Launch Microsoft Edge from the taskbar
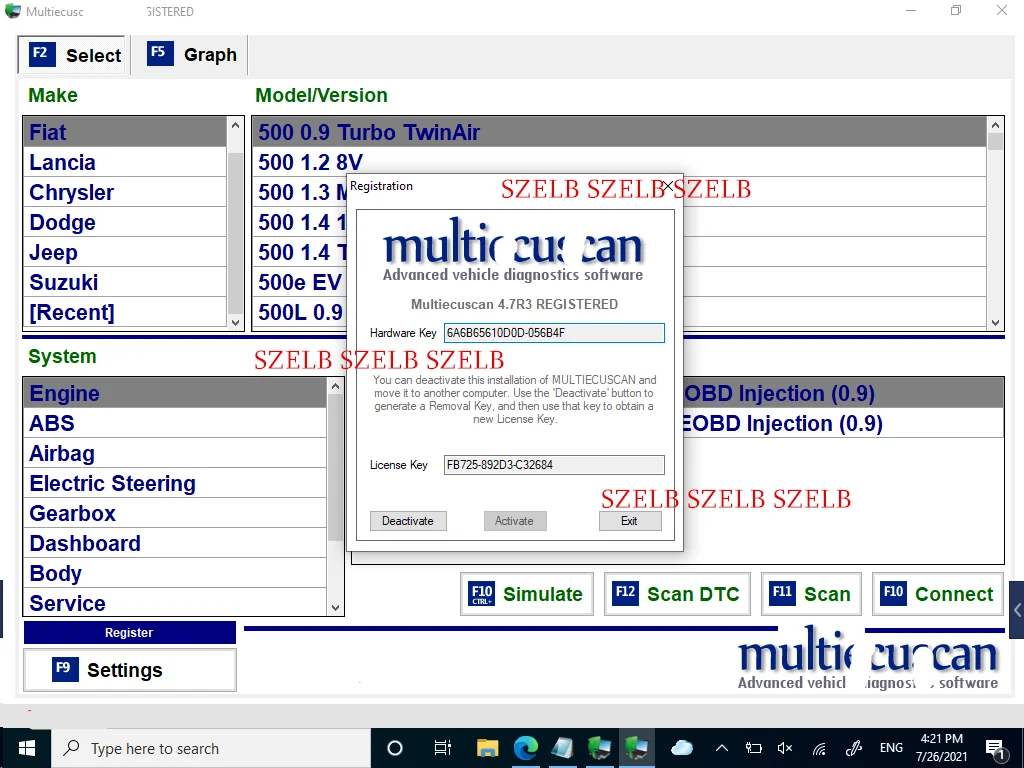 click(526, 748)
